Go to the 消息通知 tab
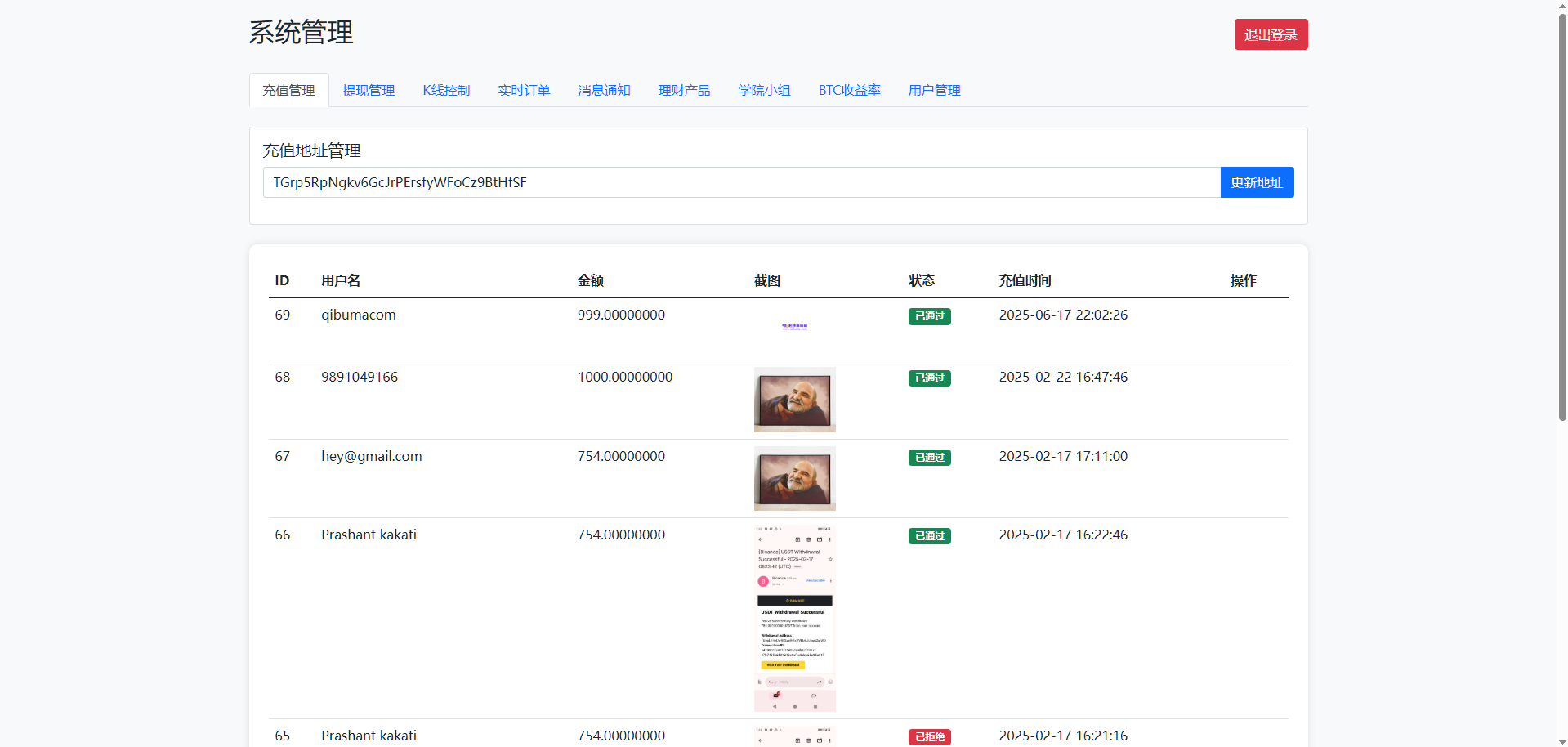The width and height of the screenshot is (1568, 747). click(604, 91)
